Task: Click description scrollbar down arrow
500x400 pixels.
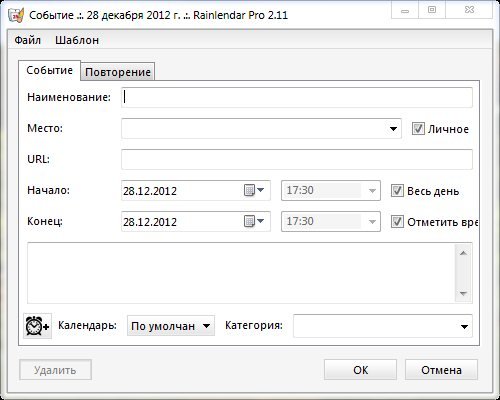Action: pos(463,294)
